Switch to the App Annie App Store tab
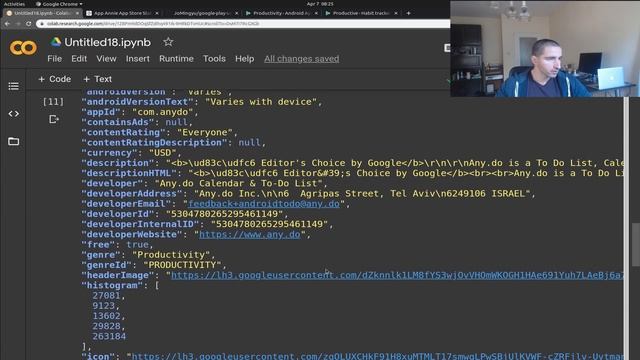640x360 pixels. point(122,13)
